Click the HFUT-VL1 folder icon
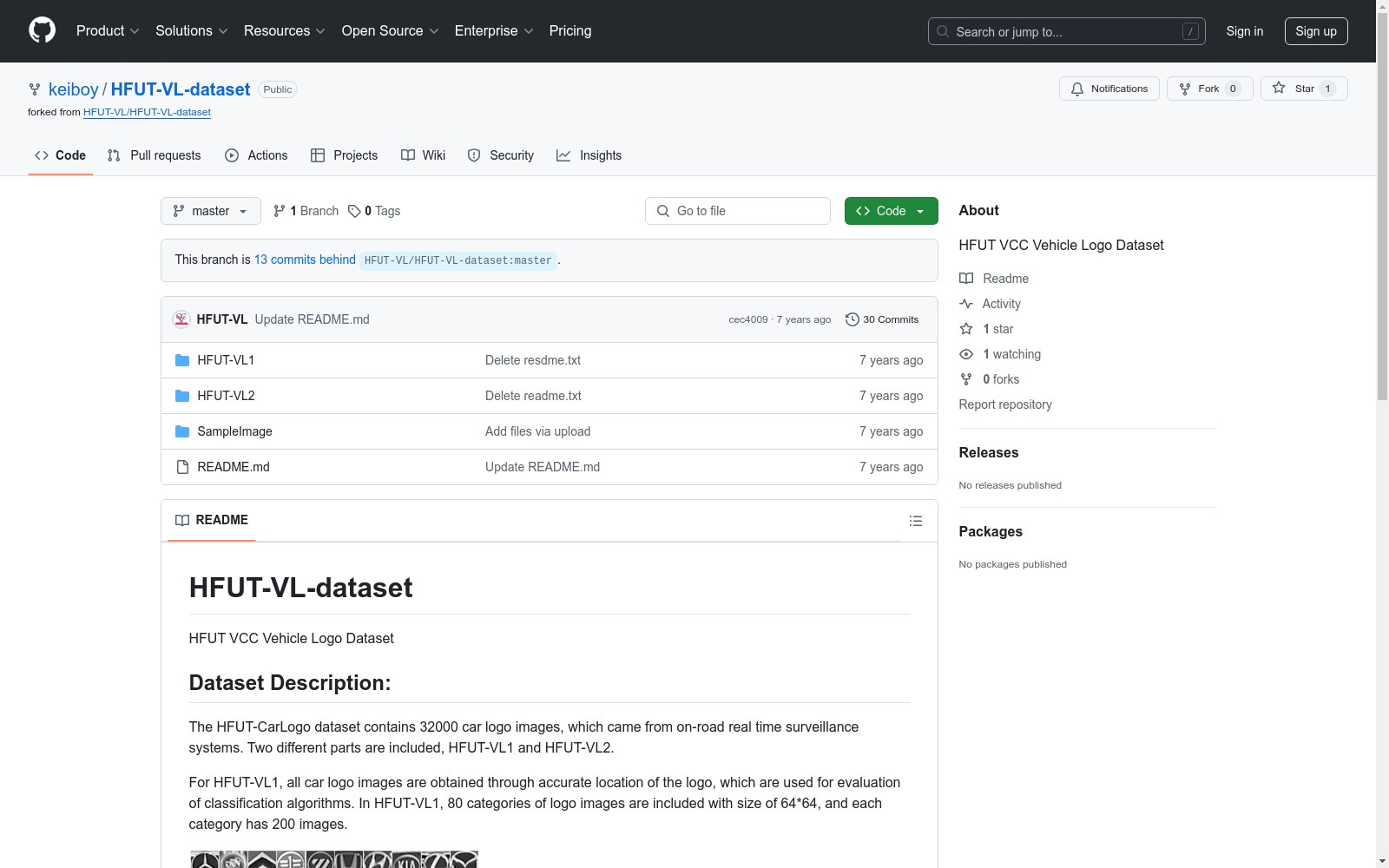 (x=182, y=360)
